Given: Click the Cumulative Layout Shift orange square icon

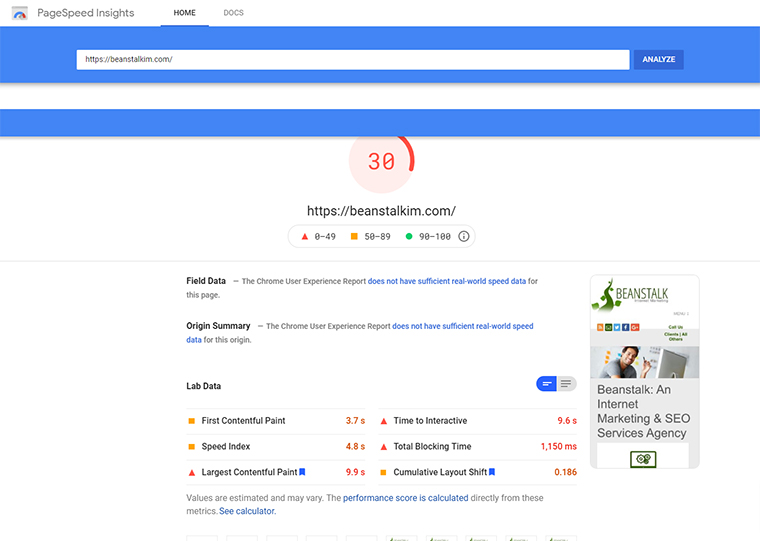Looking at the screenshot, I should (383, 472).
